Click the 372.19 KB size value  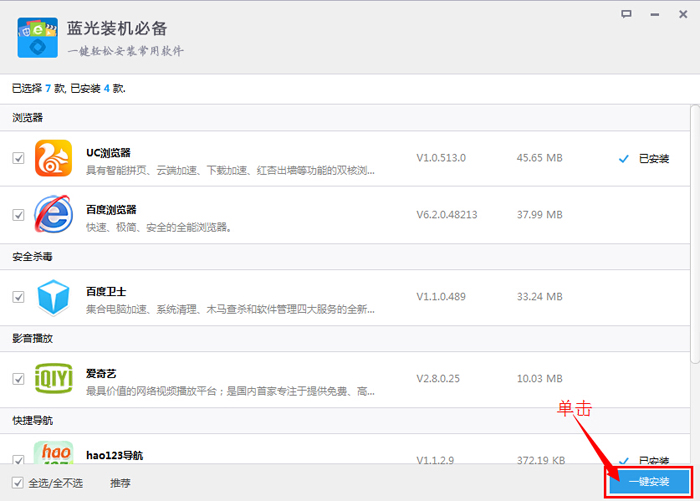pos(541,460)
